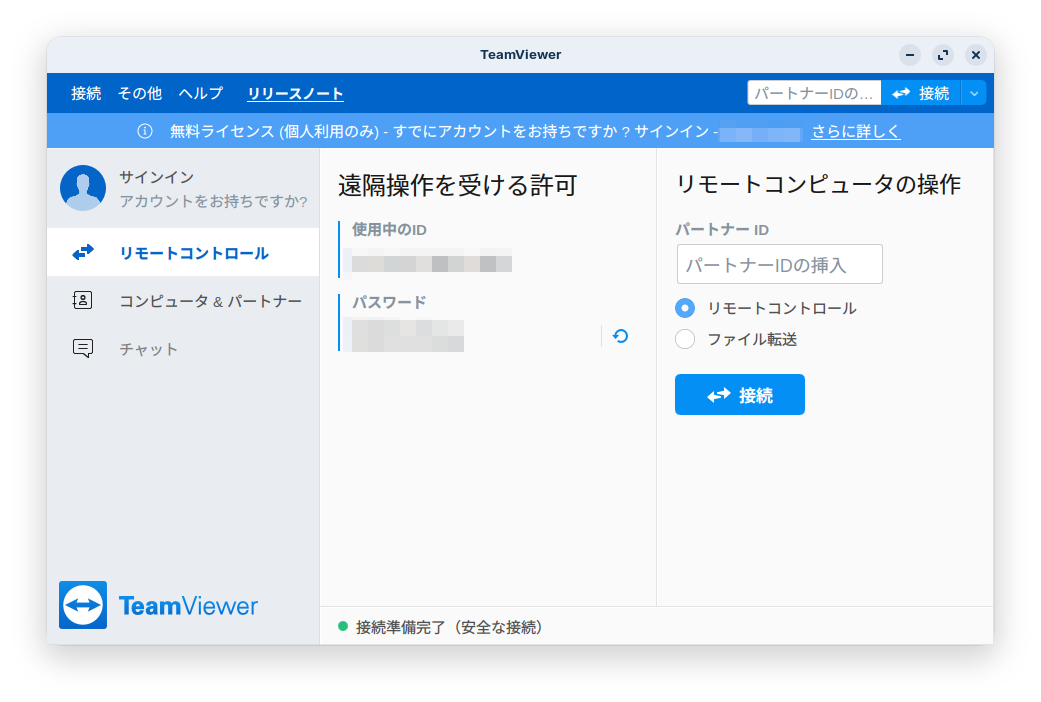The image size is (1041, 702).
Task: Refresh the password with the circular arrow icon
Action: 621,336
